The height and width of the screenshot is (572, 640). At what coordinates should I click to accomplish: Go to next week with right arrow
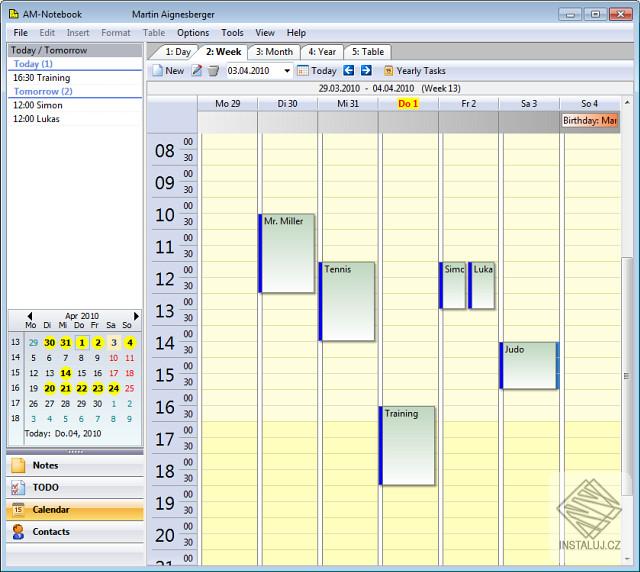[x=366, y=70]
